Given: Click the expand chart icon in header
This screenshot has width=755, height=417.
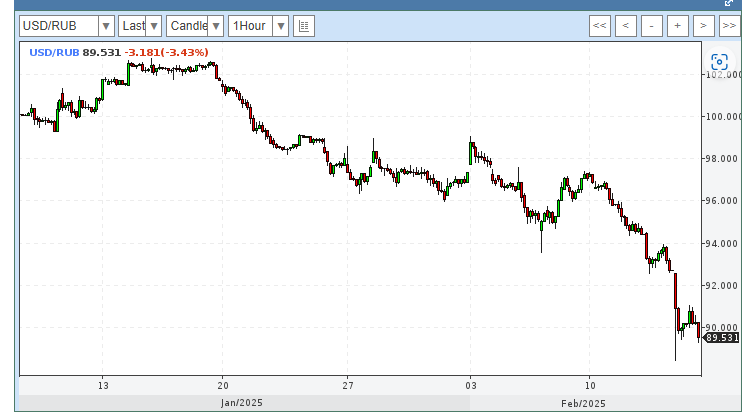Looking at the screenshot, I should pos(729,3).
